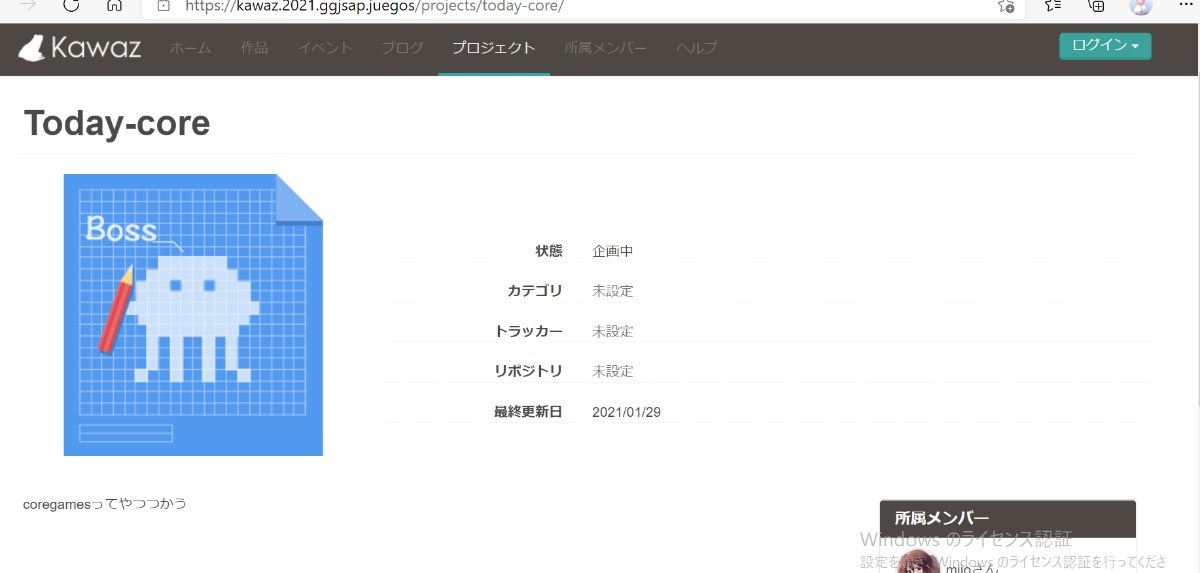The height and width of the screenshot is (573, 1200).
Task: View site info icon beside the URL
Action: [x=164, y=5]
